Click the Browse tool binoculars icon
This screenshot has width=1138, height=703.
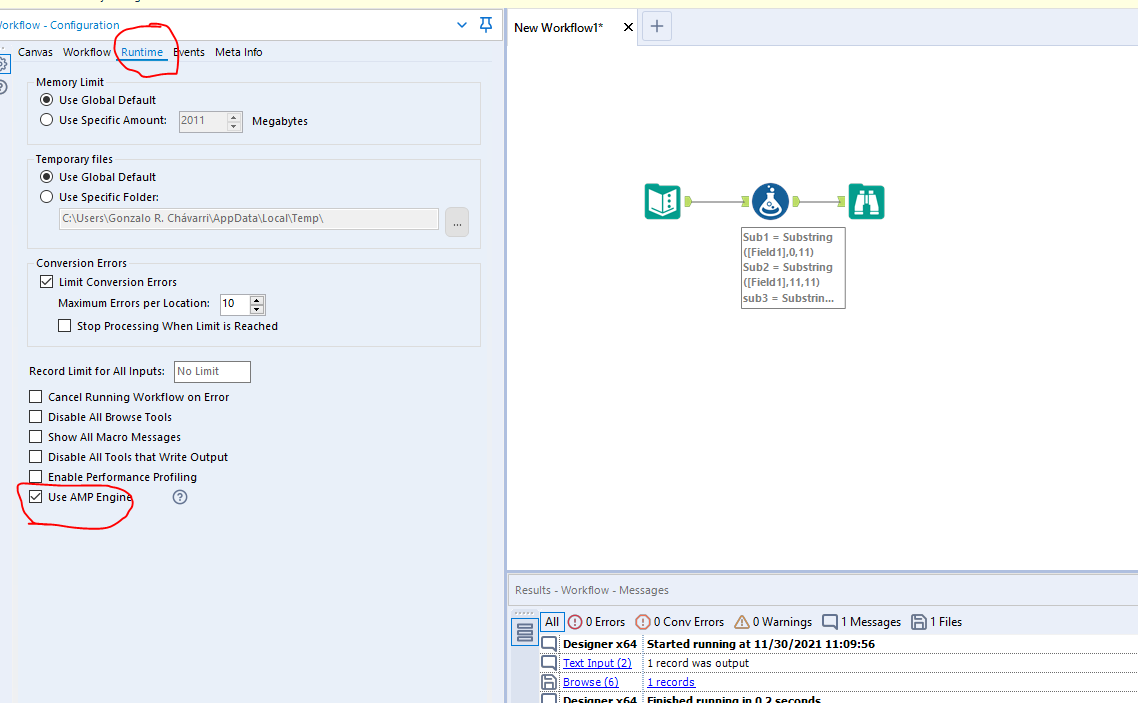[x=866, y=202]
